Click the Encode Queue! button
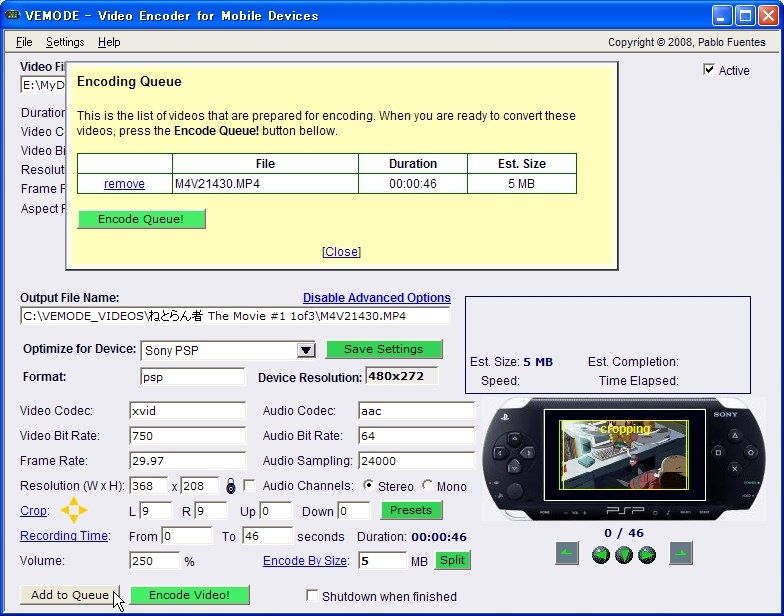 141,219
